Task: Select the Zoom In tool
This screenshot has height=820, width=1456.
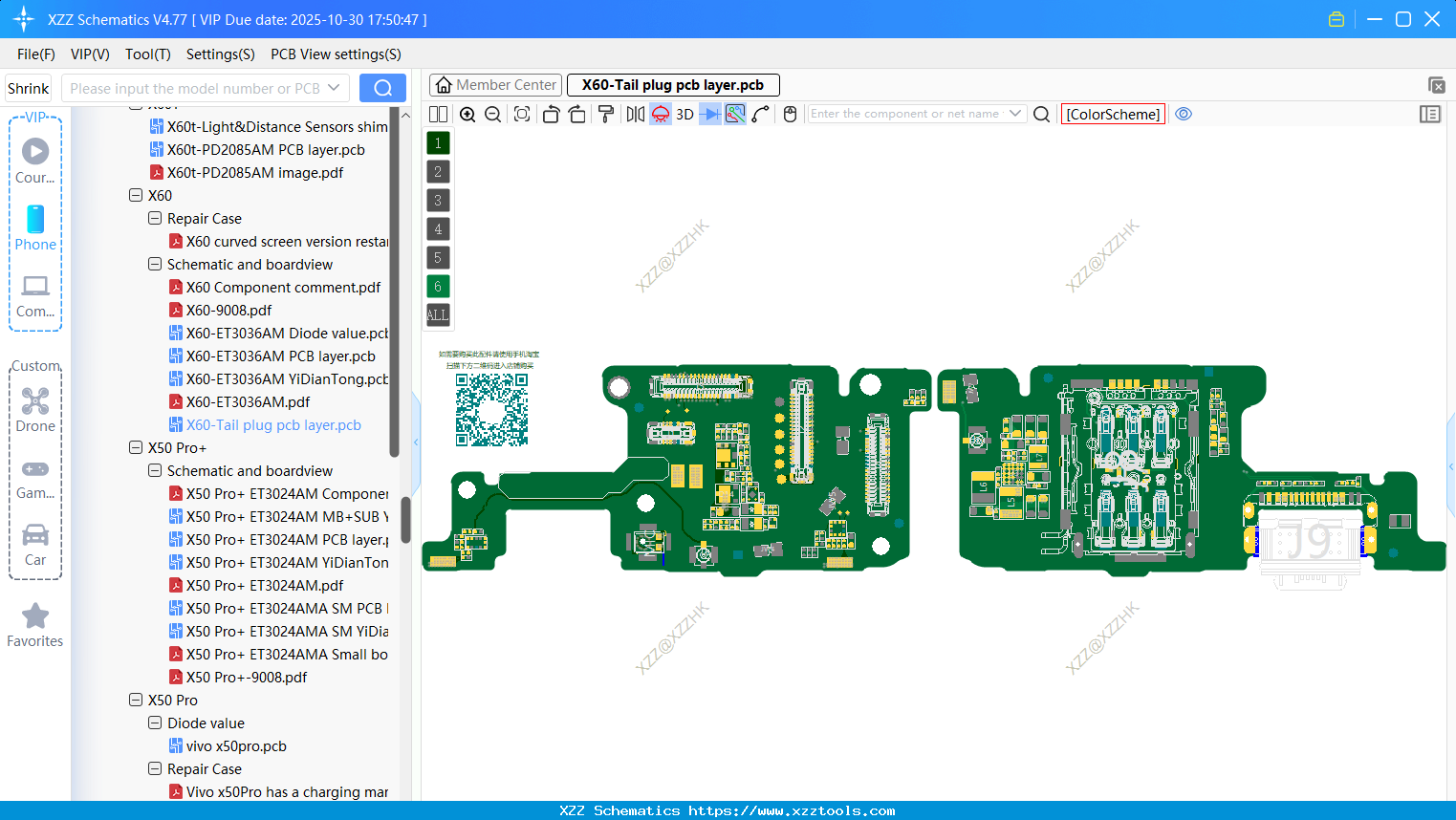Action: (x=467, y=113)
